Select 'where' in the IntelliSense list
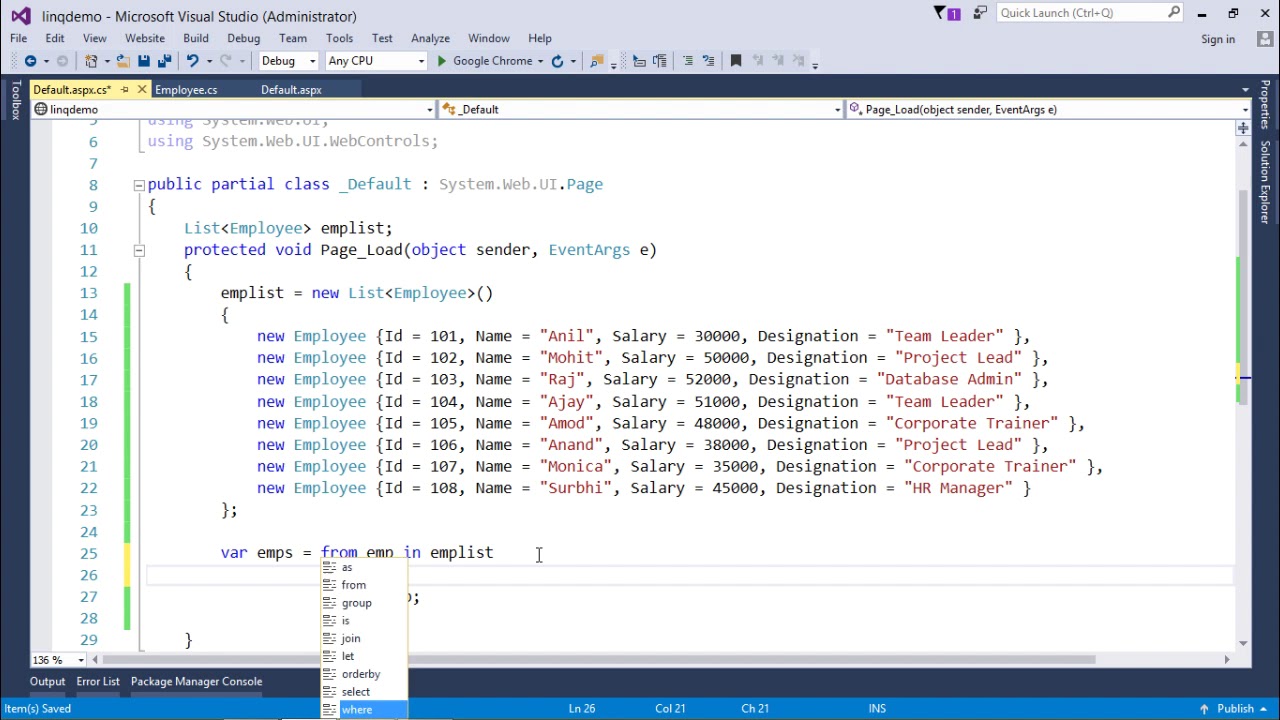This screenshot has width=1280, height=720. [x=364, y=710]
